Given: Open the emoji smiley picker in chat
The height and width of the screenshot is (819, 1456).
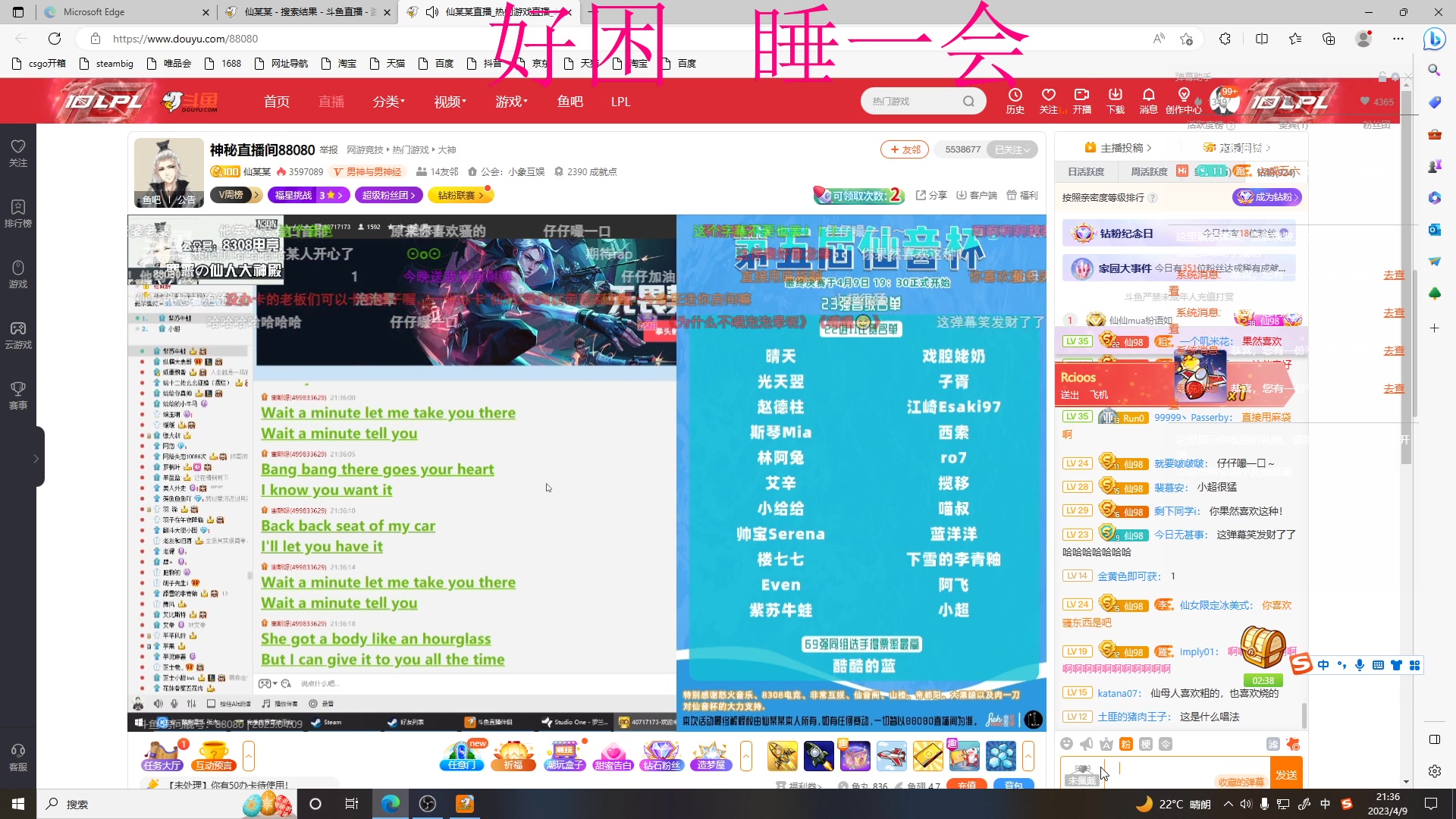Looking at the screenshot, I should (1067, 744).
